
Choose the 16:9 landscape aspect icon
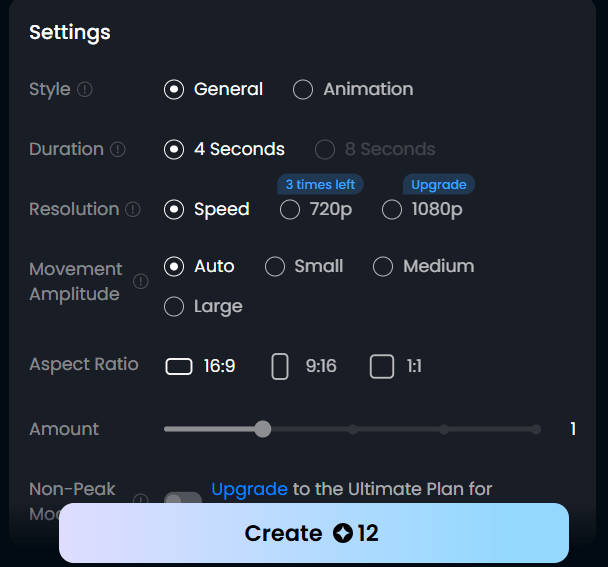179,366
